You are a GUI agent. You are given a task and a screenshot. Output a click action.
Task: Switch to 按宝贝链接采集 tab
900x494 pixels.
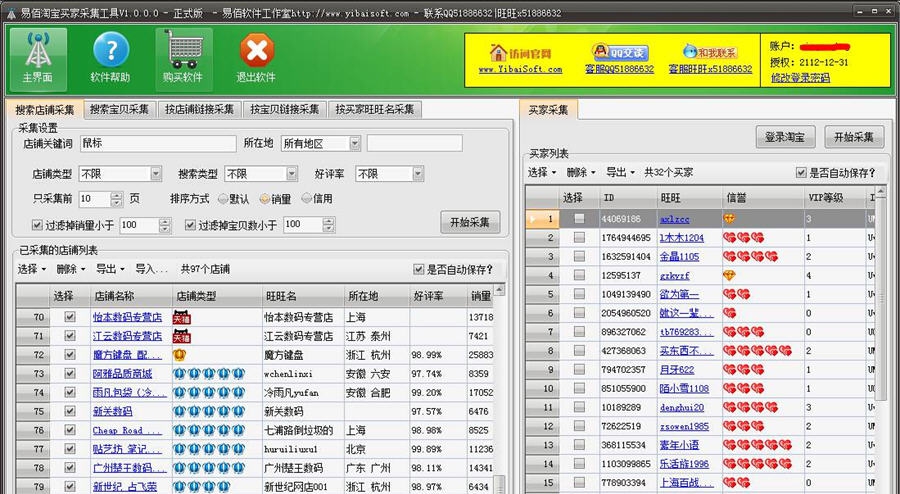coord(285,110)
